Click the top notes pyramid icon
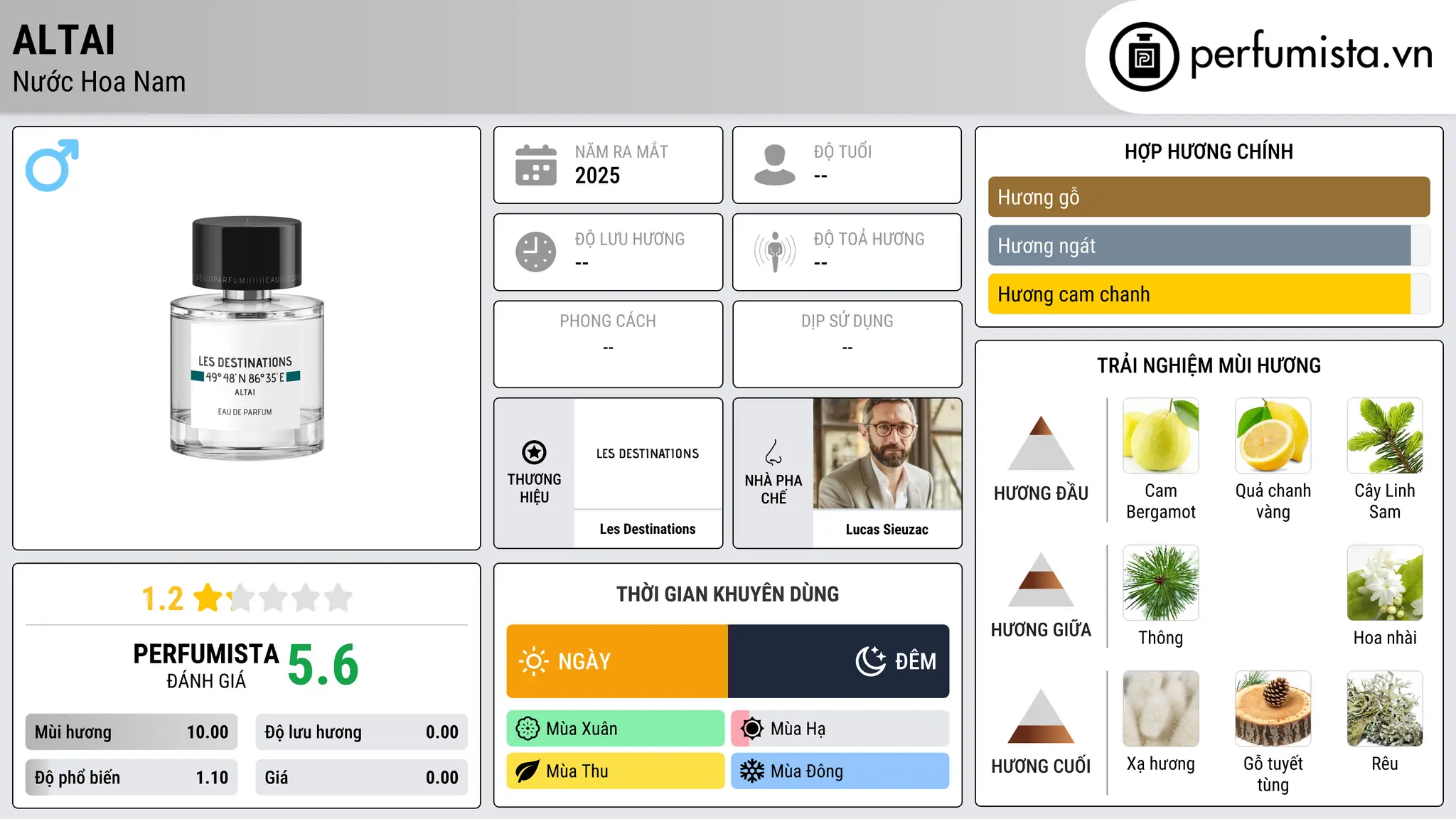The image size is (1456, 819). (1041, 443)
